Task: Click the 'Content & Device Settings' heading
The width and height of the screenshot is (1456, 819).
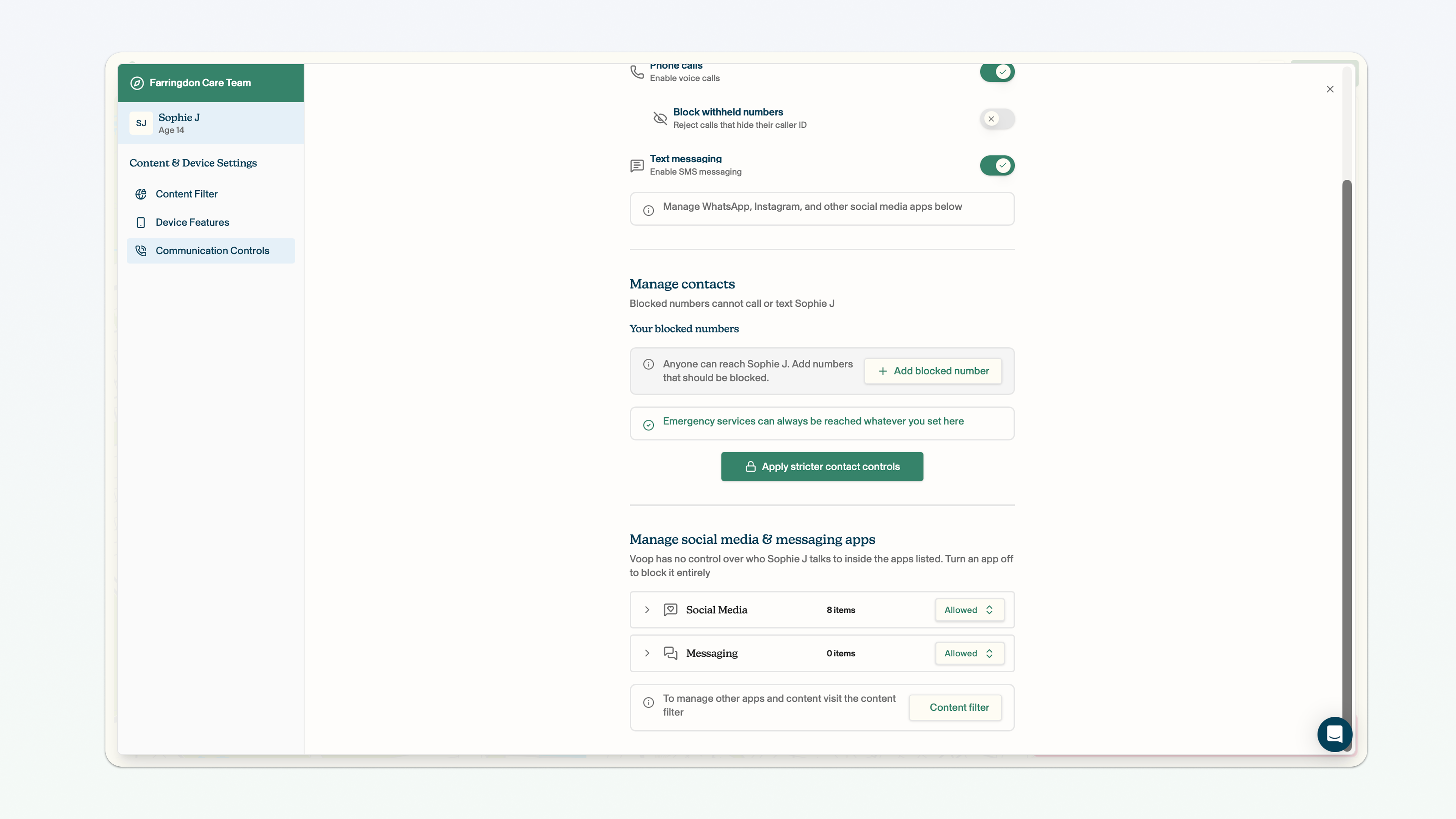Action: pyautogui.click(x=193, y=163)
